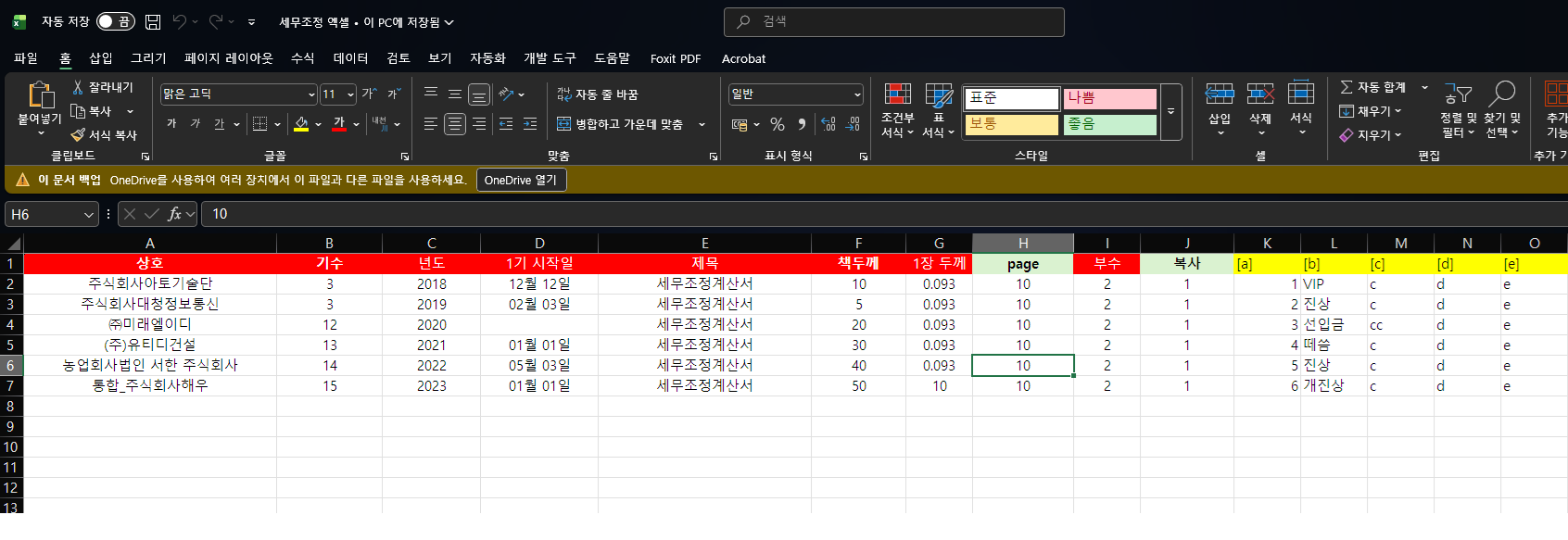
Task: Click the red font color 가 icon
Action: [339, 124]
